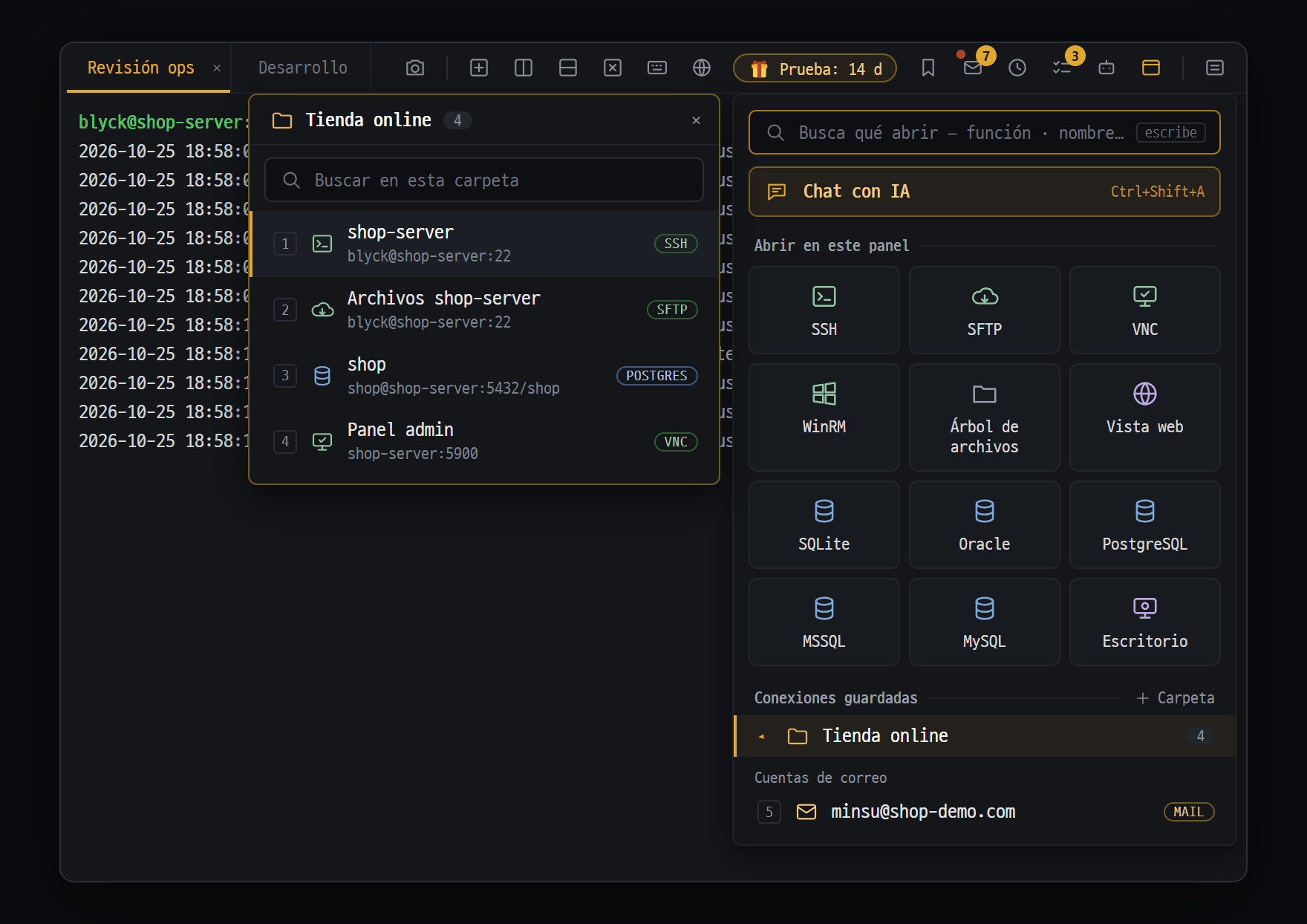1307x924 pixels.
Task: Open an SSH tile in this panel
Action: 824,310
